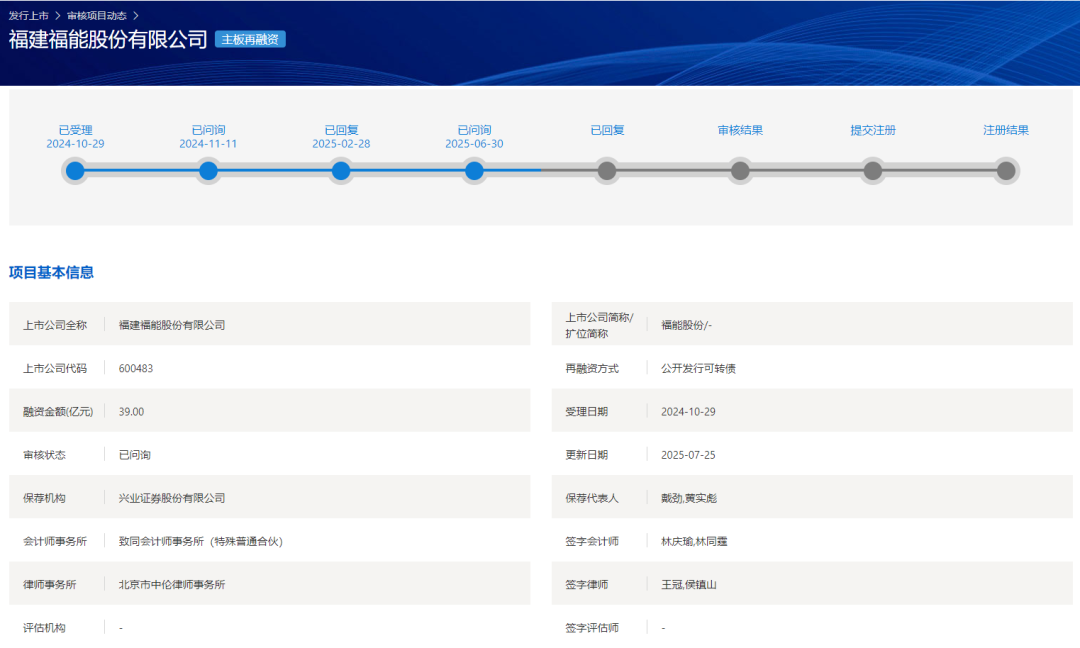Click the 项目基本信息 section heading

[52, 272]
